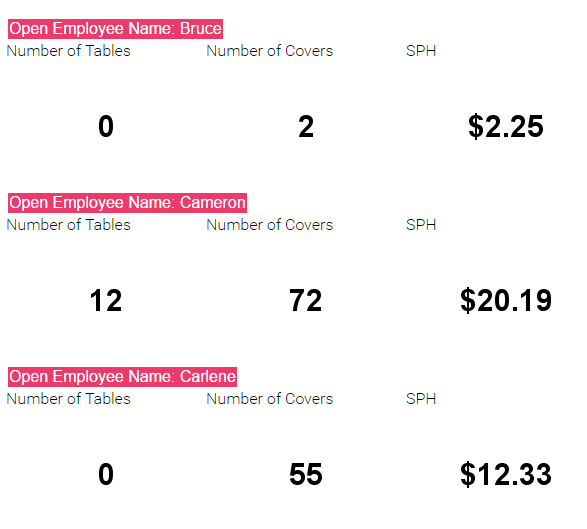Select the Carlene employee name header

click(x=122, y=377)
